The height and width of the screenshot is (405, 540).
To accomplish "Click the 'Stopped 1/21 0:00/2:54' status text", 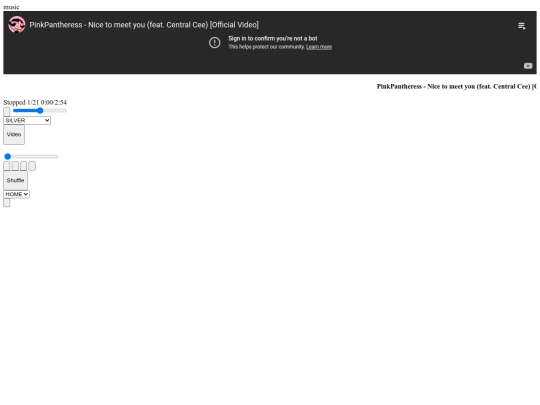I will point(35,102).
